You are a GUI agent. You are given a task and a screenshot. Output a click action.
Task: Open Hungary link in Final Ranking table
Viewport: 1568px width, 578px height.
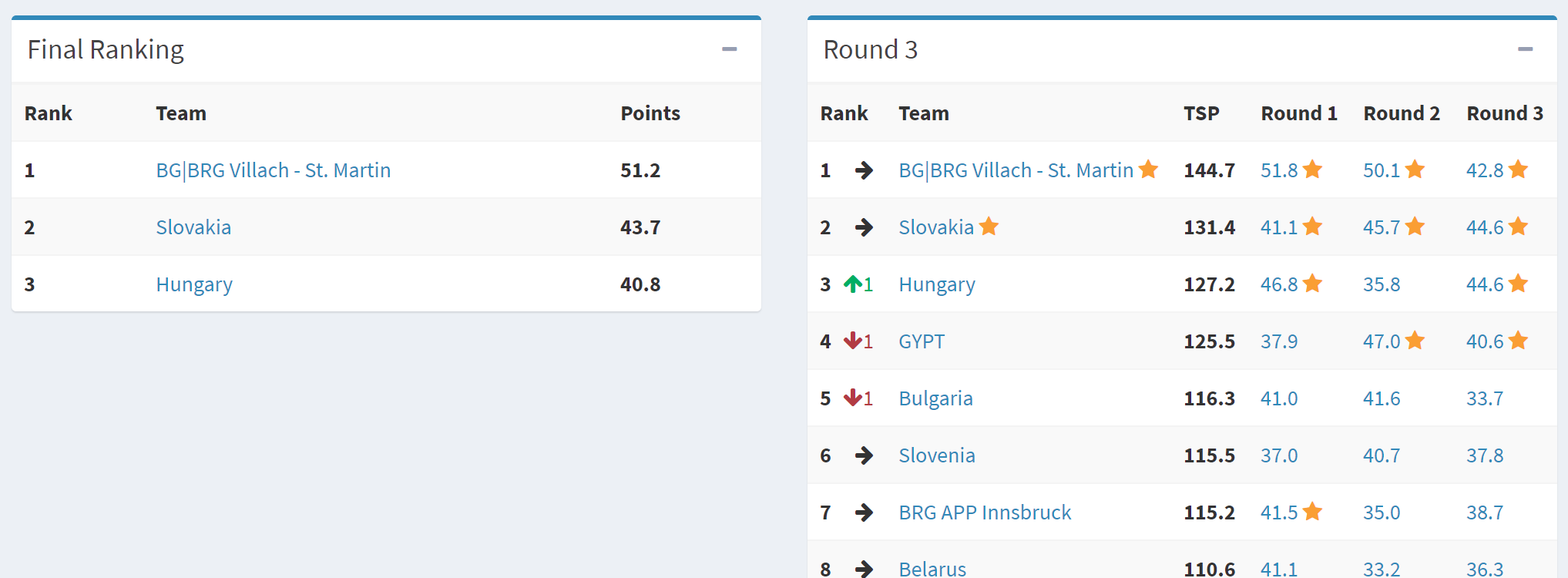[194, 284]
